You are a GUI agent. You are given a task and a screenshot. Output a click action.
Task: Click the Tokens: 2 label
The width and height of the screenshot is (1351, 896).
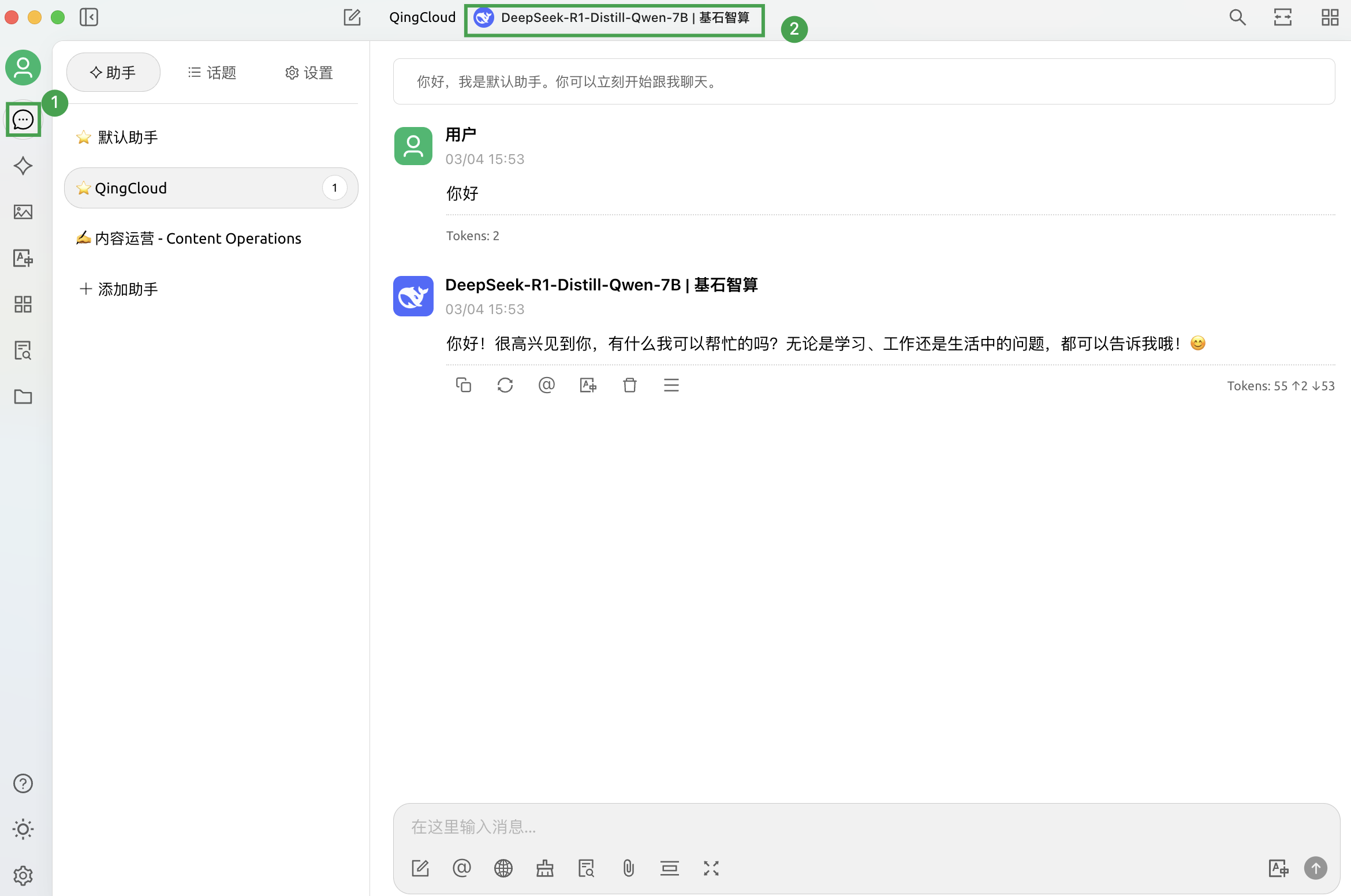[473, 236]
